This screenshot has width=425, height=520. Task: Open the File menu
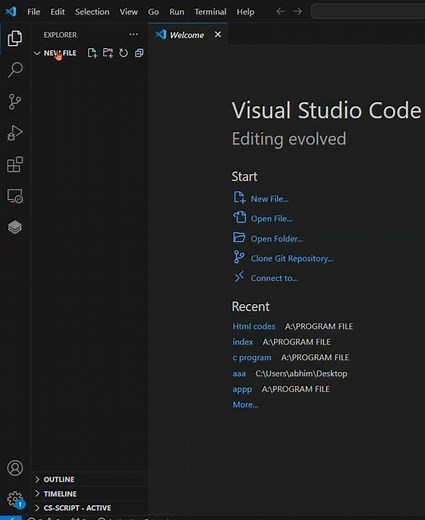34,12
